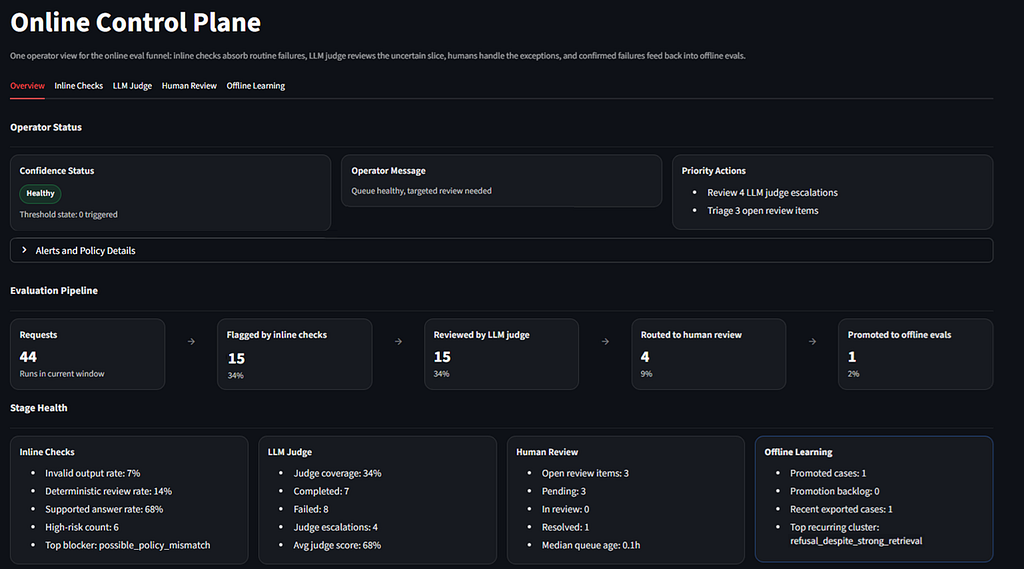Click the Flagged by inline checks card
This screenshot has width=1024, height=569.
(295, 354)
